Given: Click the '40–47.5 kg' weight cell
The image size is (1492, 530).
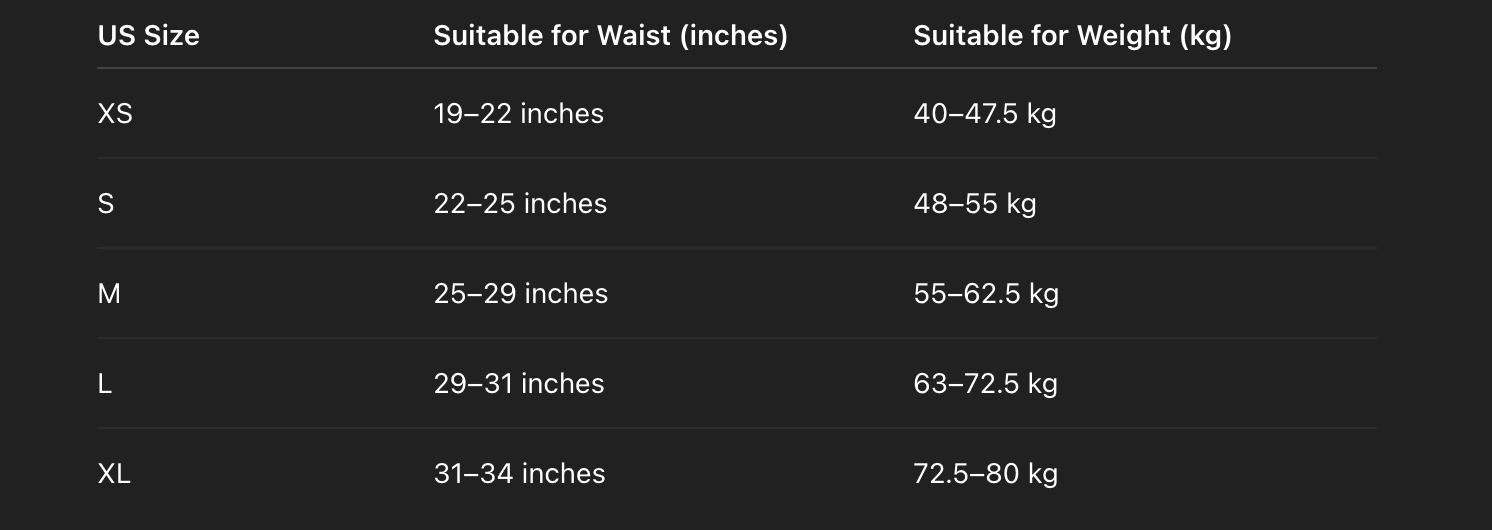Looking at the screenshot, I should click(984, 114).
